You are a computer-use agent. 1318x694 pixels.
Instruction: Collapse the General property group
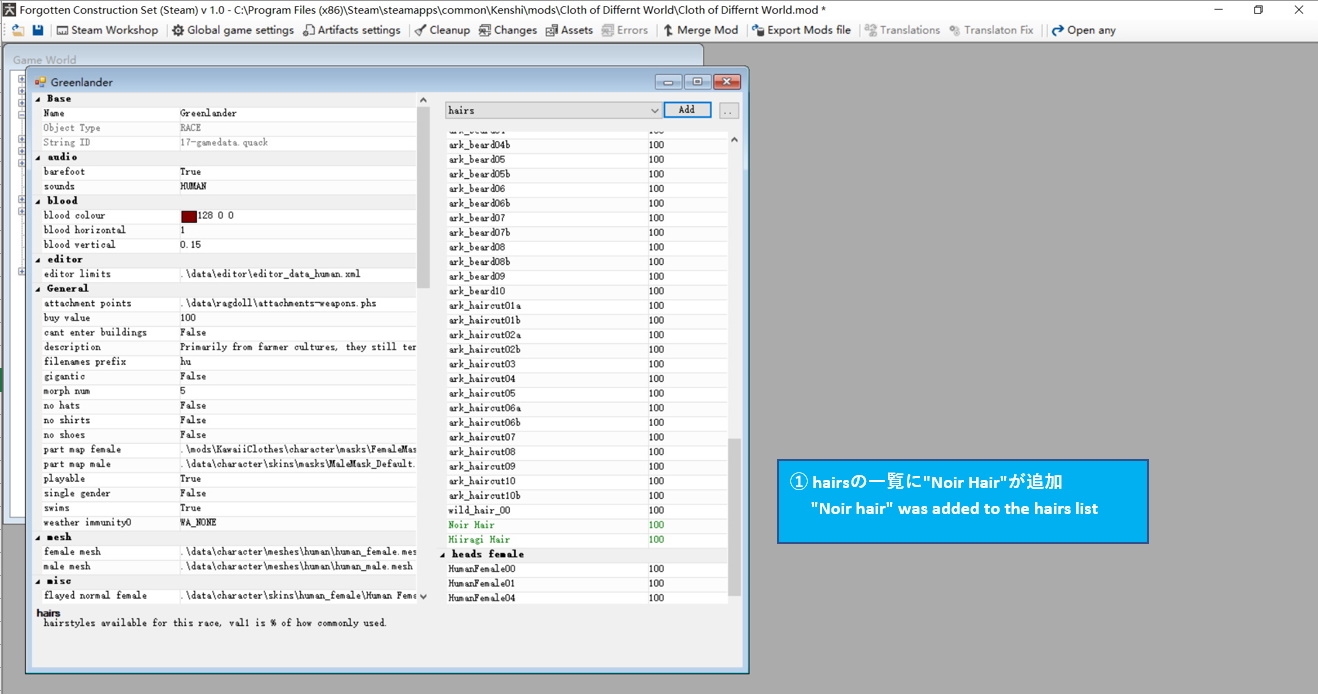(39, 289)
